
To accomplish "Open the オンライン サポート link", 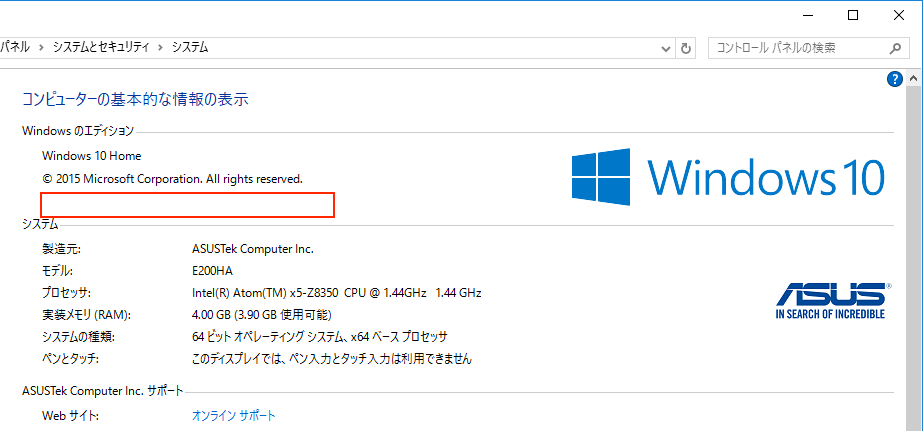I will click(x=233, y=415).
